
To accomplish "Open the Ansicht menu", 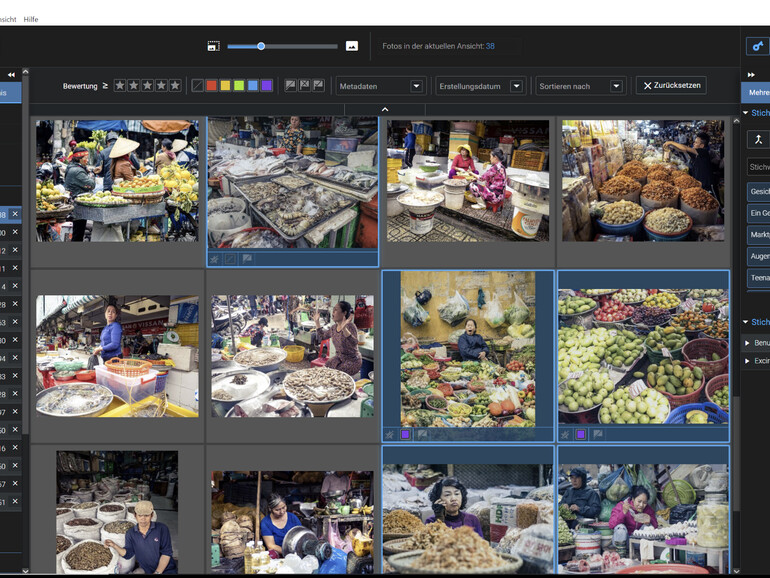I will coord(8,19).
